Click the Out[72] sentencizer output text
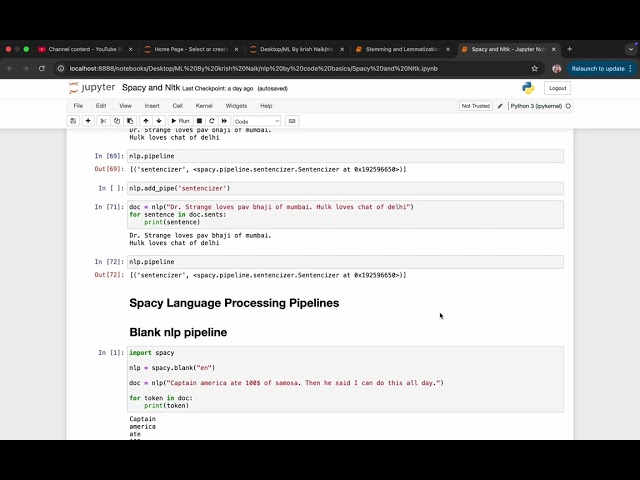The image size is (640, 480). tap(268, 275)
